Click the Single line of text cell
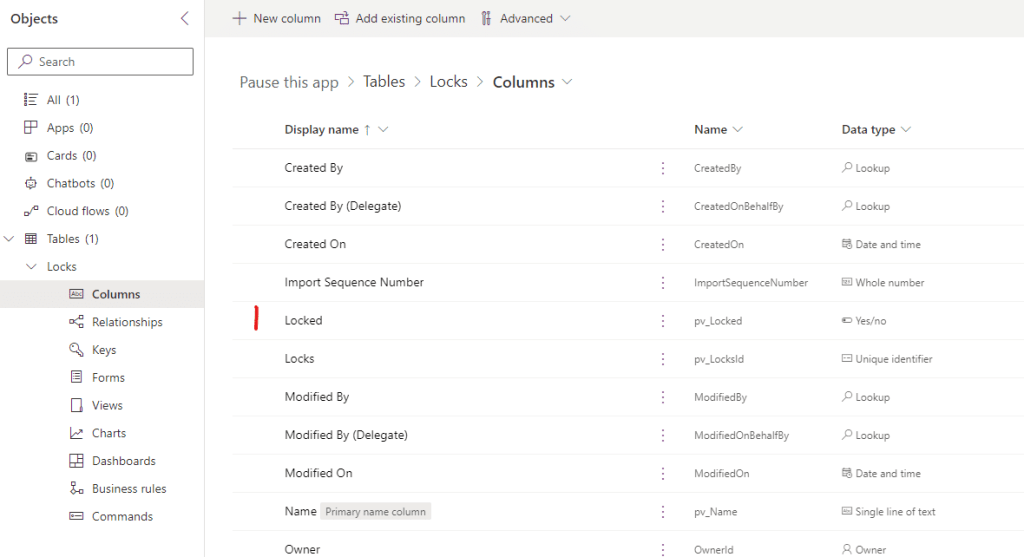Screen dimensions: 1024x557 (x=888, y=512)
